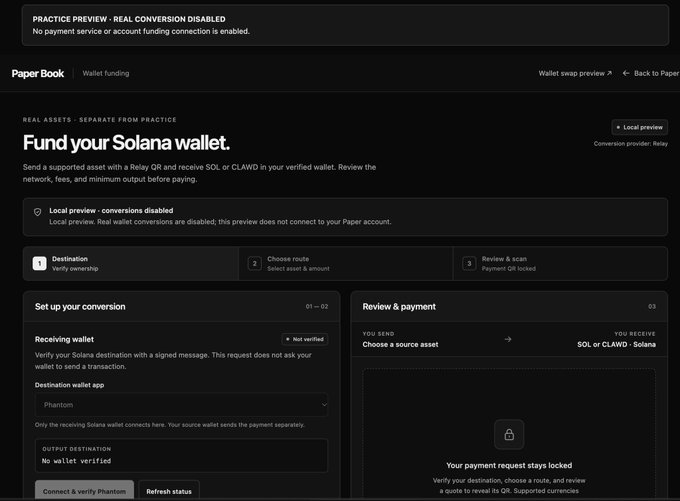Click the Output destination field

coord(181,455)
